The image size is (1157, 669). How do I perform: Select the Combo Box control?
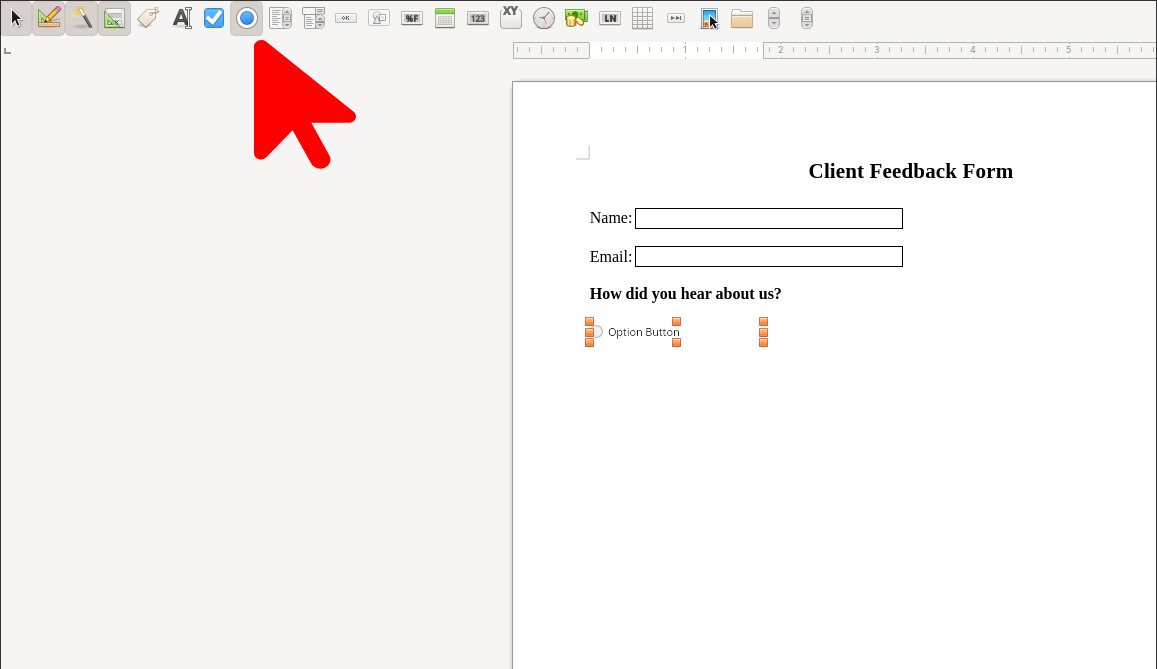click(x=314, y=18)
